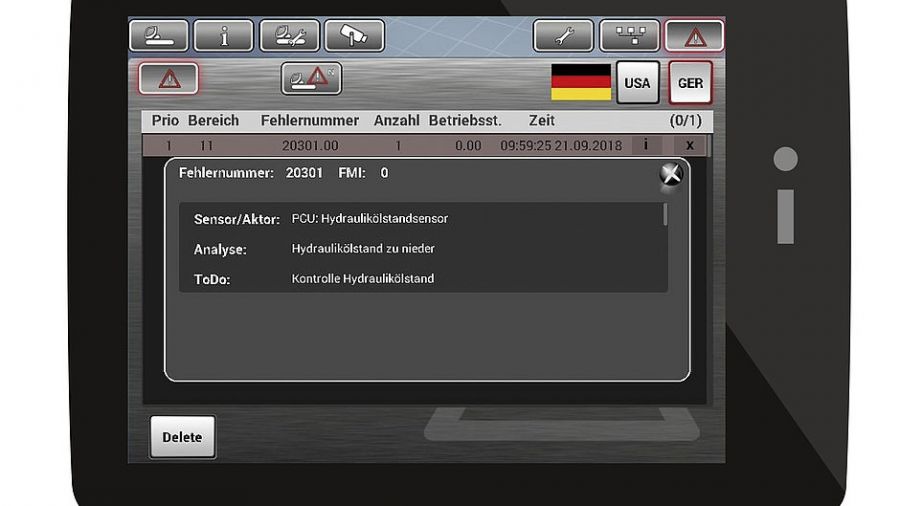Open machine error history icon
This screenshot has height=506, width=900.
pos(311,78)
